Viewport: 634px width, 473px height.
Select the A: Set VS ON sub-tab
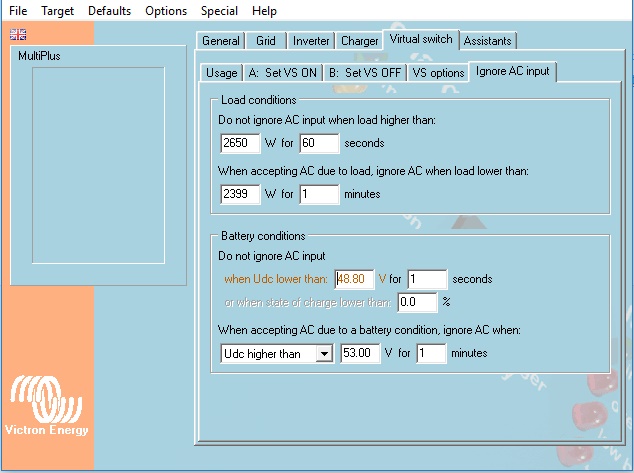pos(283,73)
